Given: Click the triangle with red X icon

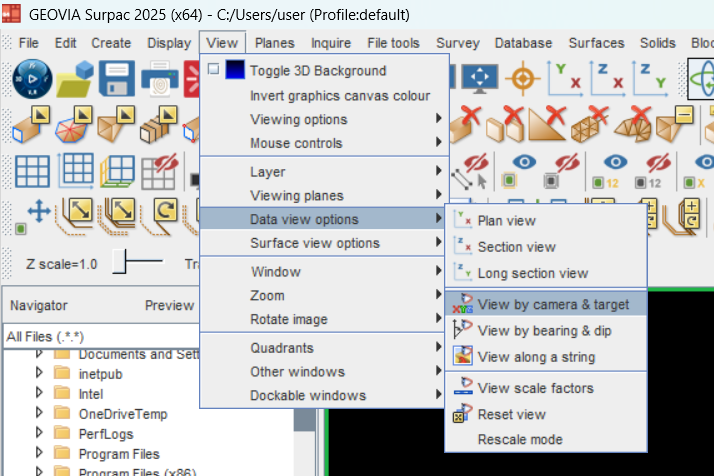Looking at the screenshot, I should click(x=546, y=124).
